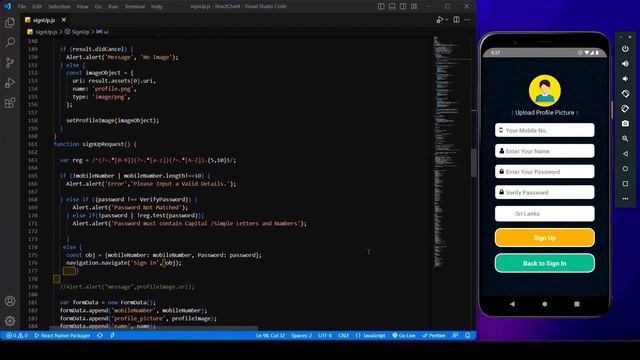
Task: Close the signUp.js tab
Action: 64,20
